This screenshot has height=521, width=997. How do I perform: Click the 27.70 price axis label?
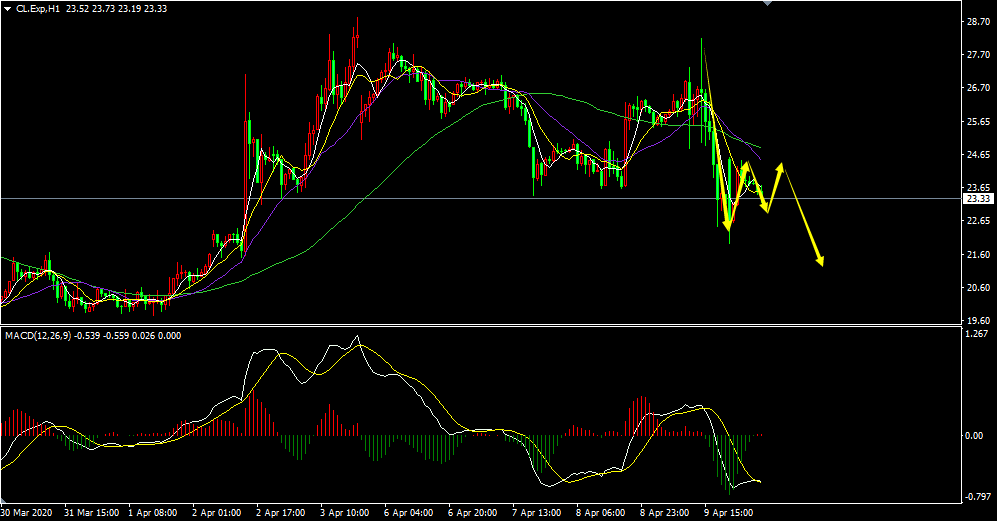[977, 55]
